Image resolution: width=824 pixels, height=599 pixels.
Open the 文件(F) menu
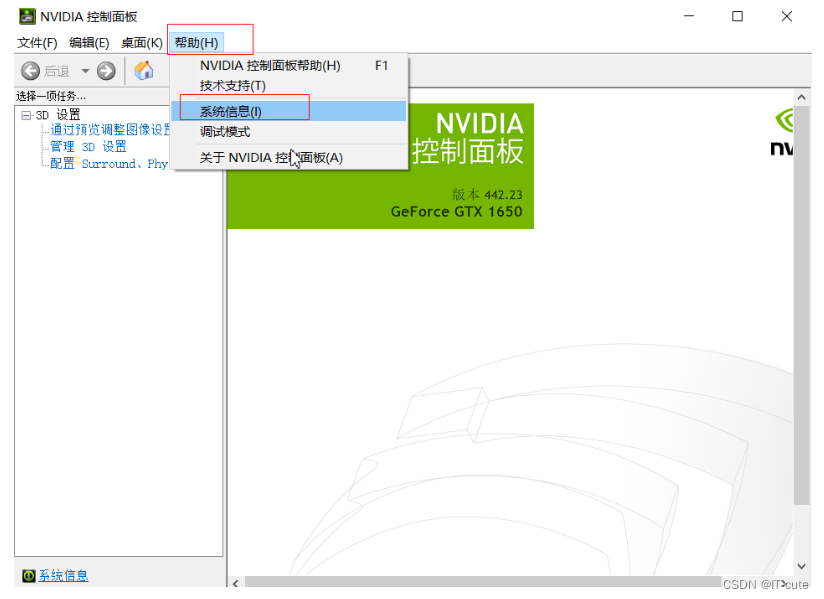[37, 43]
